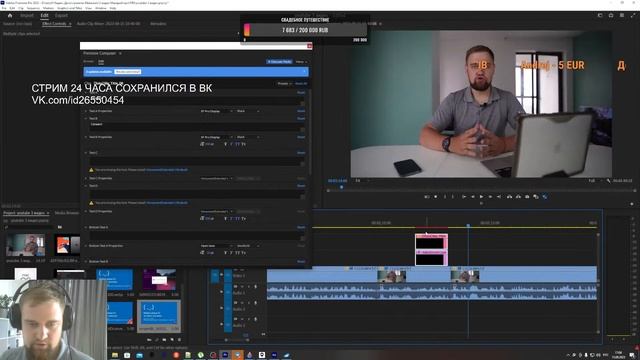Viewport: 640px width, 360px height.
Task: Toggle source patching on Video 1 track
Action: point(215,276)
